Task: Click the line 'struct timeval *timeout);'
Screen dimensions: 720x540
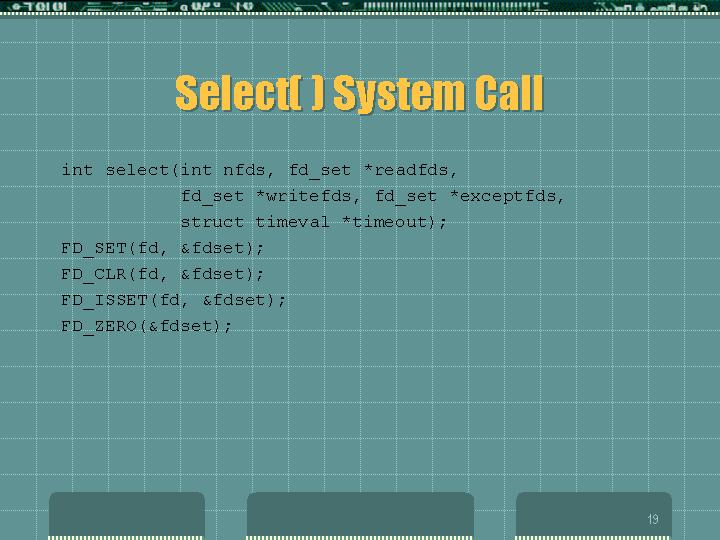Action: (x=314, y=222)
